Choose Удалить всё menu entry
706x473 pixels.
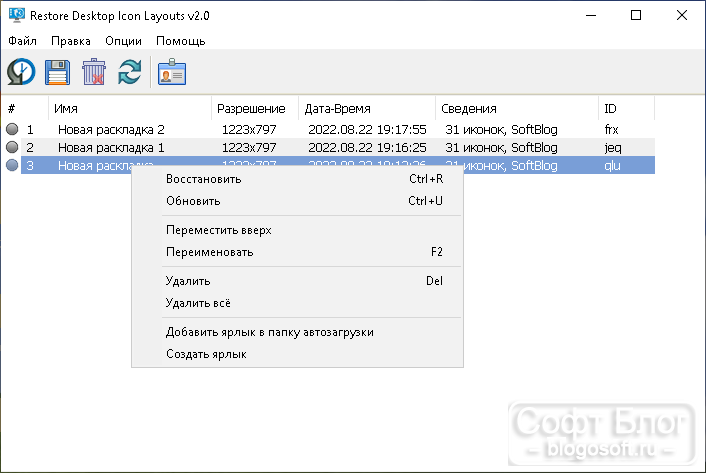tap(297, 303)
